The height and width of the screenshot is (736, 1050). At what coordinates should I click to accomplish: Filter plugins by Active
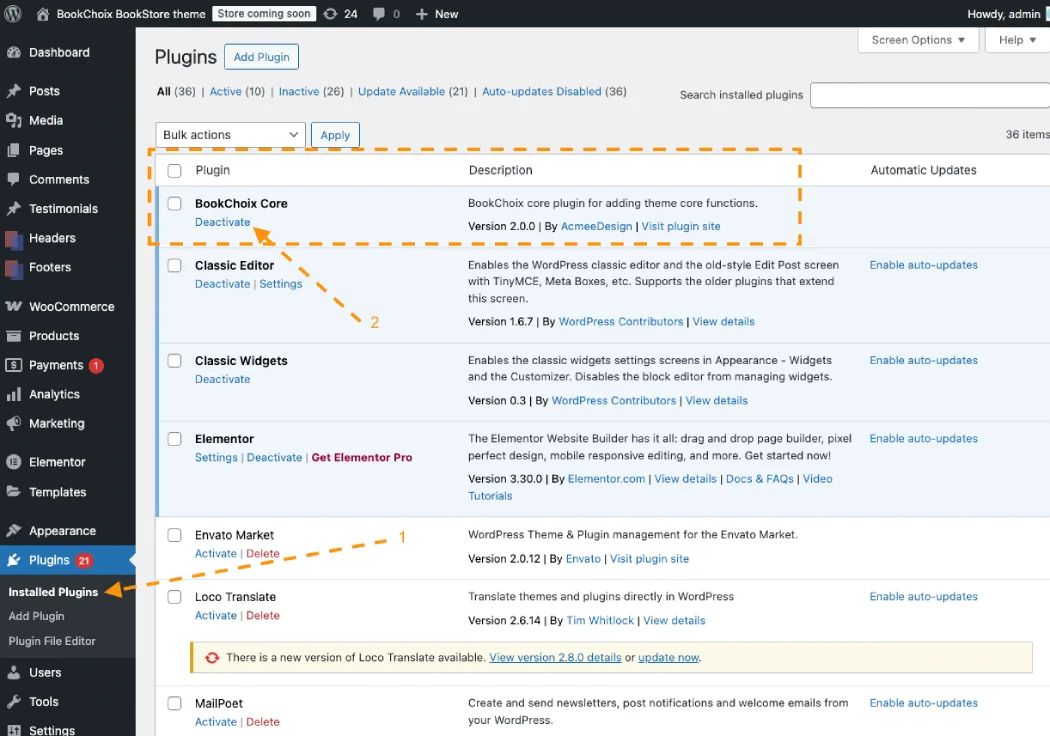(226, 92)
